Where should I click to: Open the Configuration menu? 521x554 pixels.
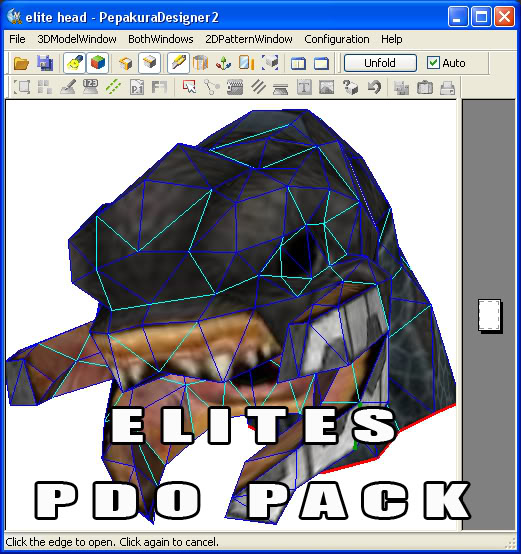click(337, 39)
